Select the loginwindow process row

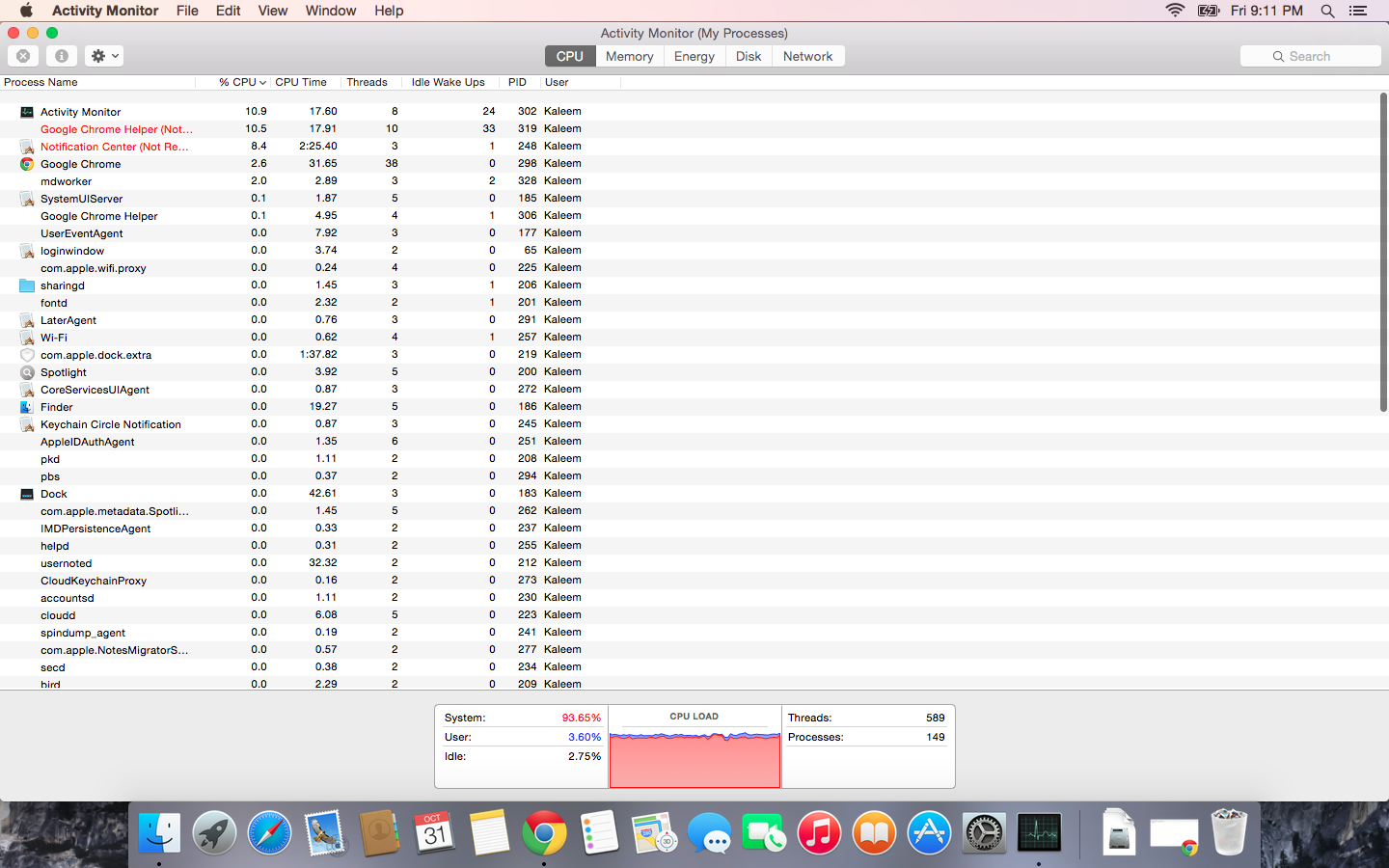(x=690, y=250)
